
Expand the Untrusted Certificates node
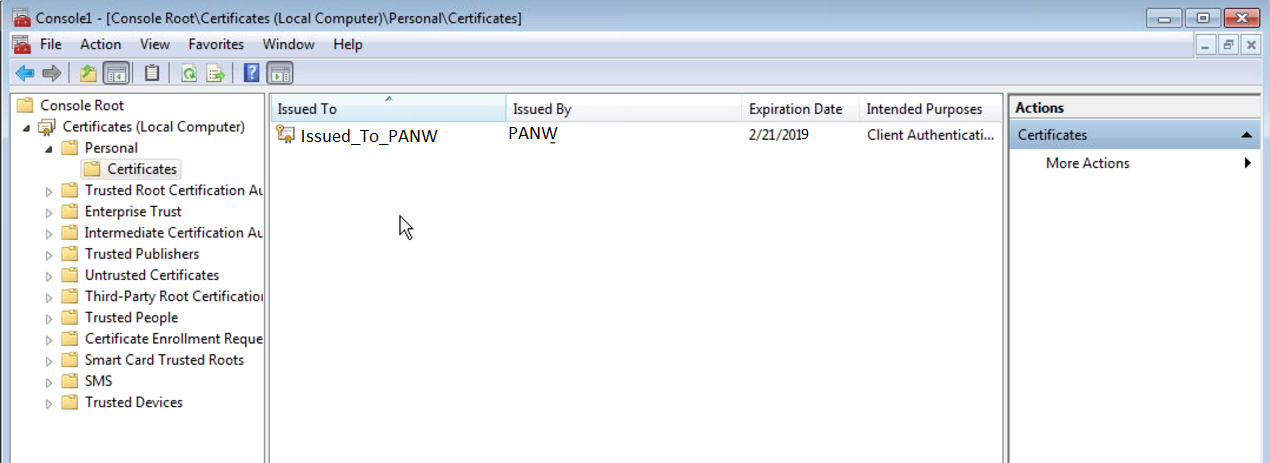[49, 275]
